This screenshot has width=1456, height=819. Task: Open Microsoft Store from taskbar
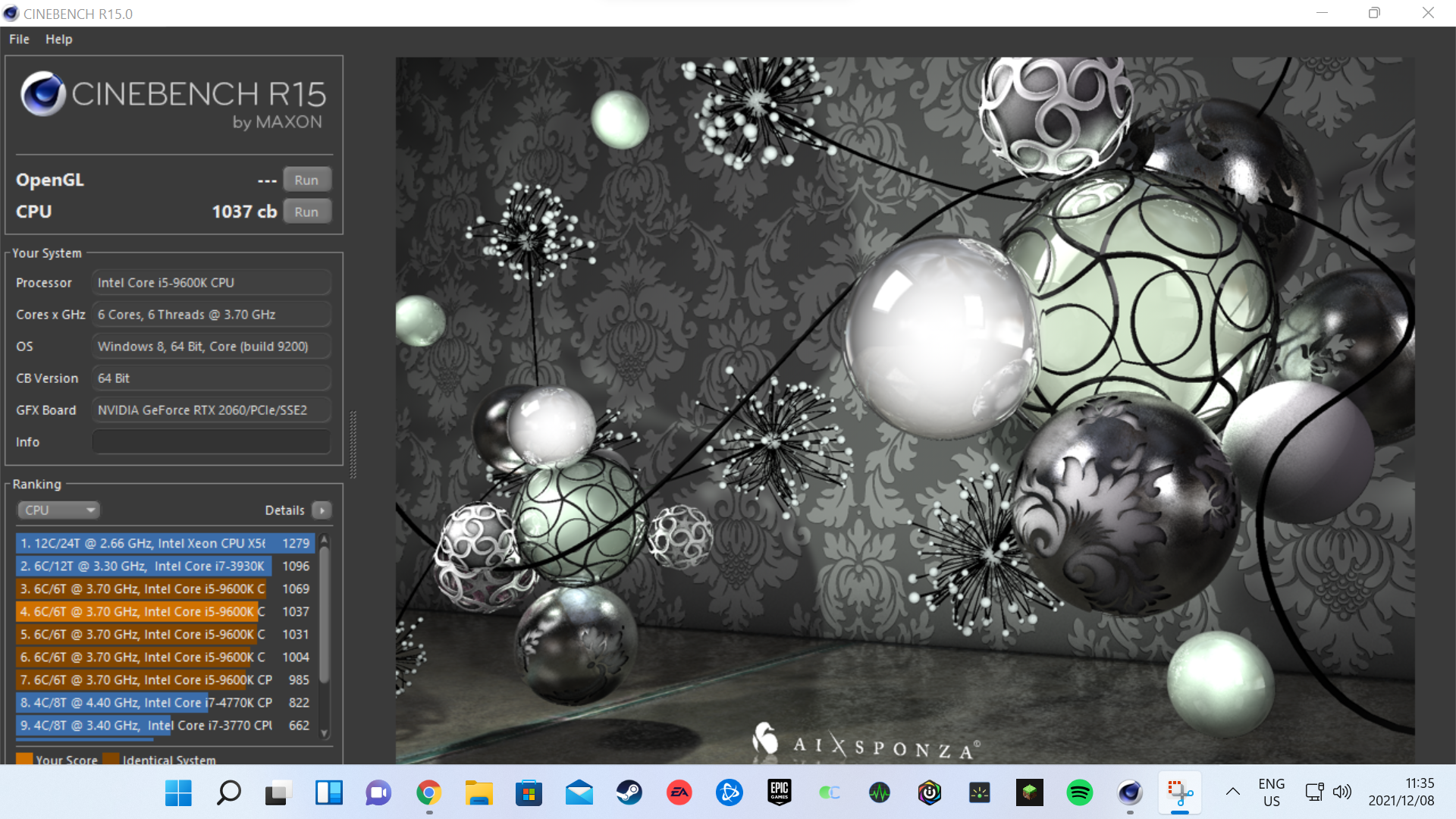point(529,793)
